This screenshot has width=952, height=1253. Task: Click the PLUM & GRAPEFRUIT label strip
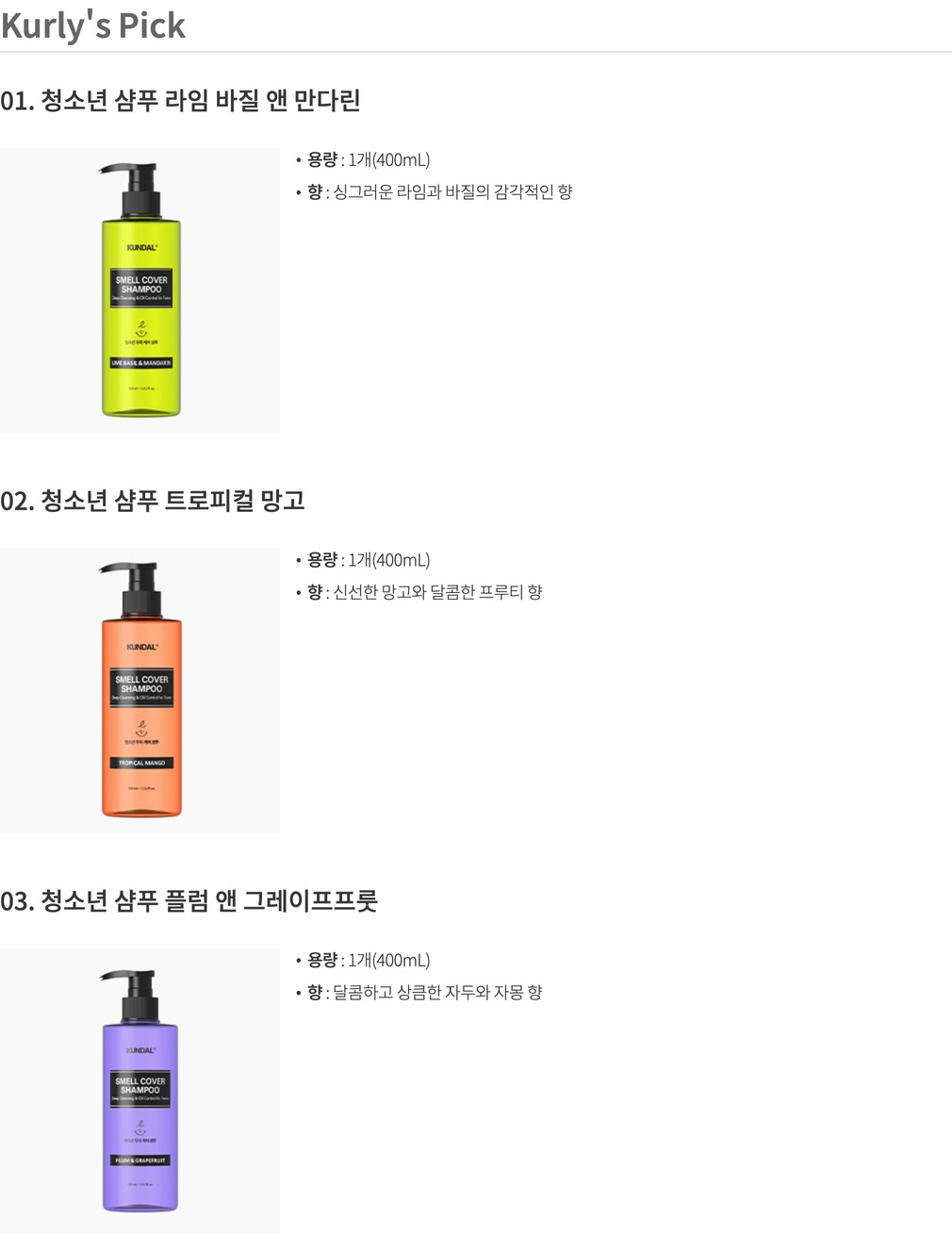click(140, 1161)
